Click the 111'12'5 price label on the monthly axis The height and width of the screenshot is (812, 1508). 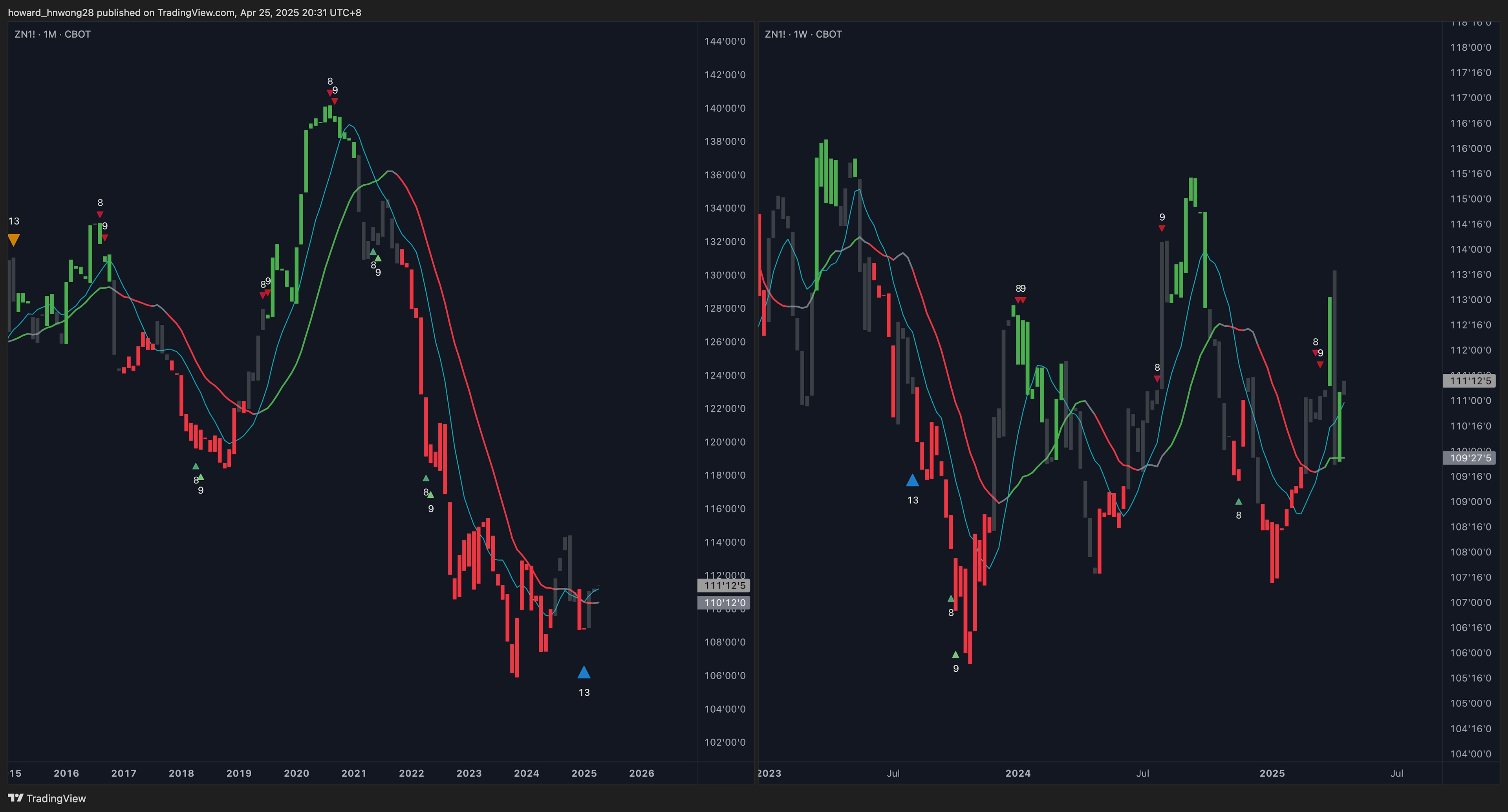coord(724,585)
